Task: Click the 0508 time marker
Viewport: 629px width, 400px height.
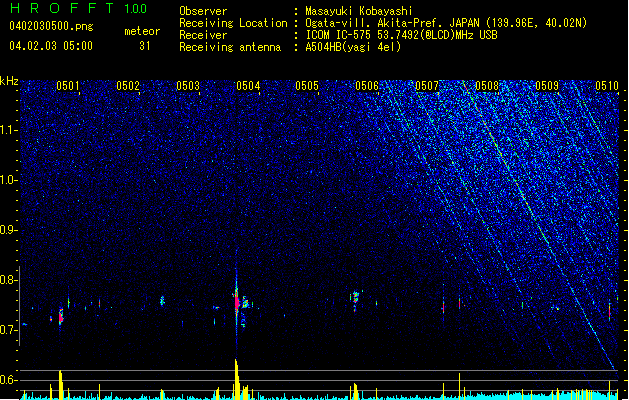Action: pos(487,85)
